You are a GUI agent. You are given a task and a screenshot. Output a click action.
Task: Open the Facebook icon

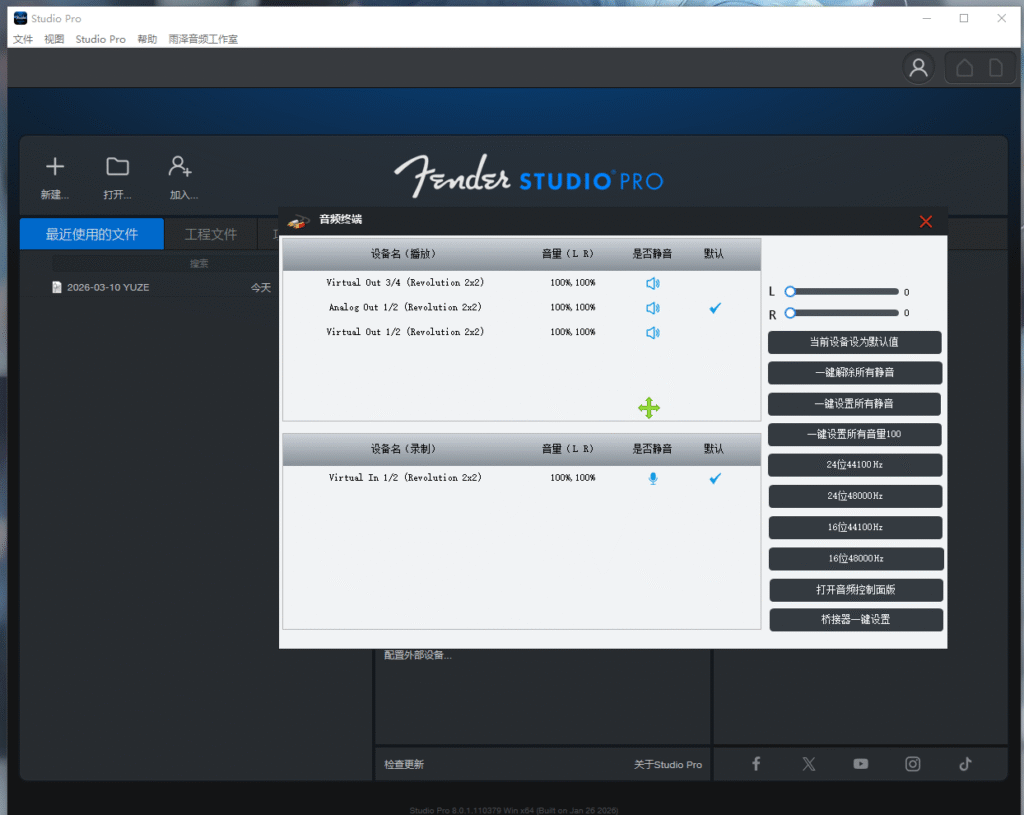(x=756, y=763)
